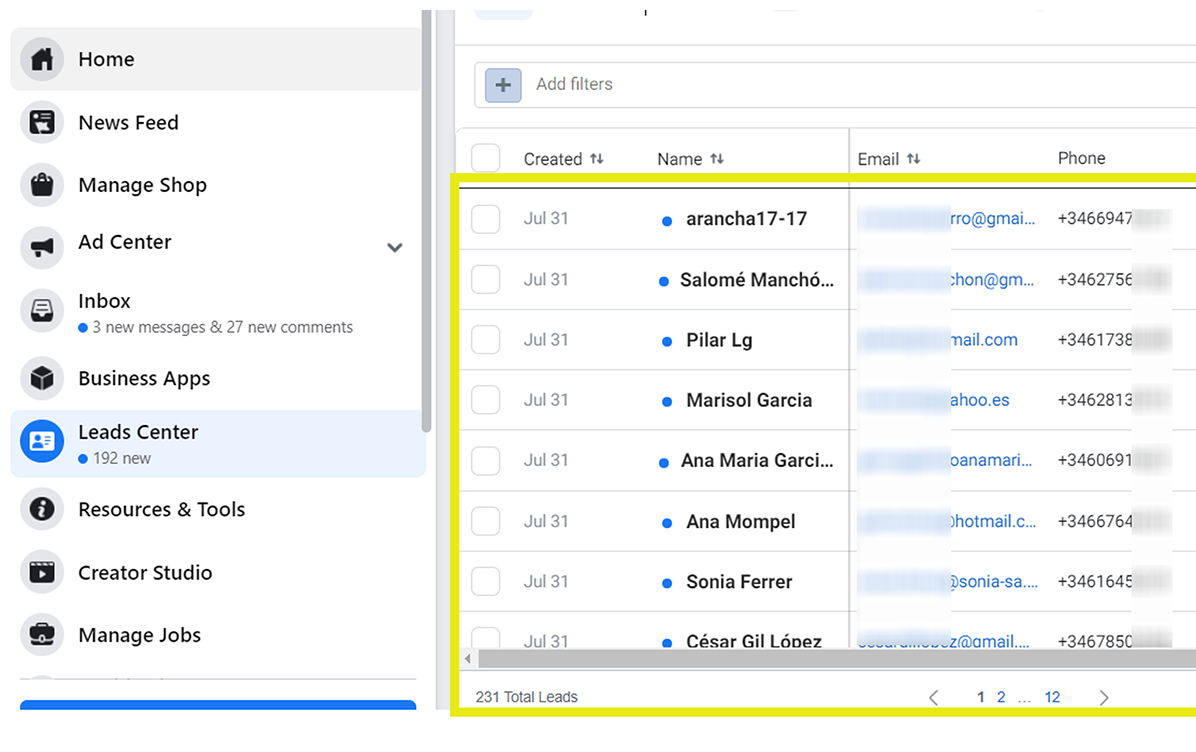Expand the Ad Center chevron
Image resolution: width=1196 pixels, height=752 pixels.
pyautogui.click(x=395, y=247)
